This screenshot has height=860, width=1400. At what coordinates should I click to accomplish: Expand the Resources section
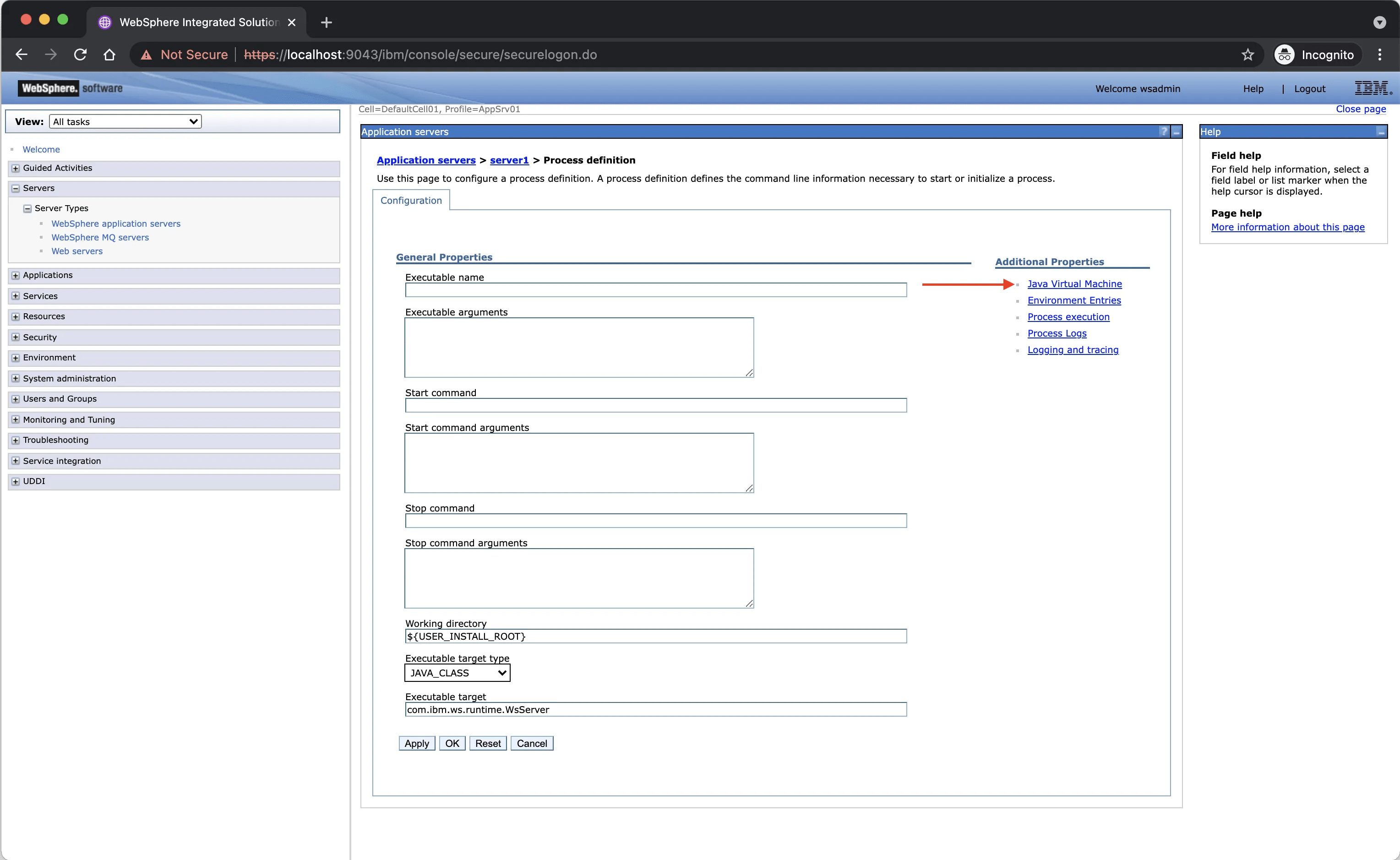pos(16,317)
